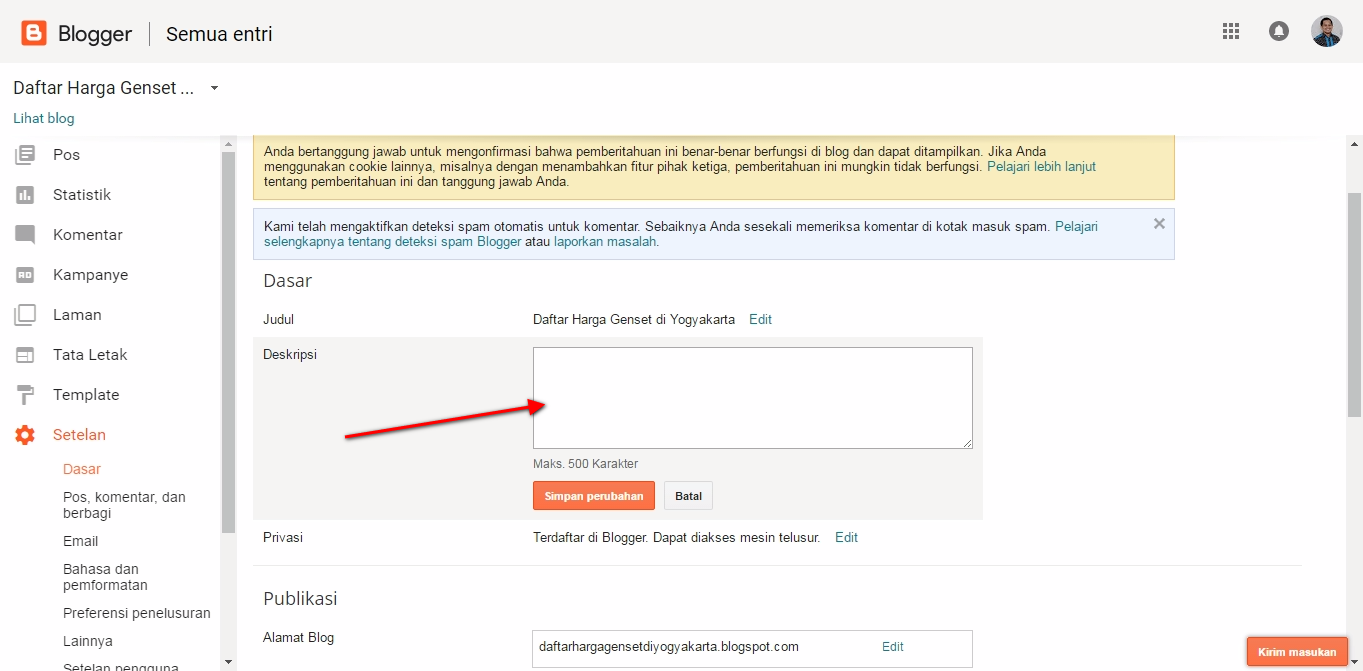Image resolution: width=1363 pixels, height=671 pixels.
Task: Click the Batal button
Action: pos(689,496)
